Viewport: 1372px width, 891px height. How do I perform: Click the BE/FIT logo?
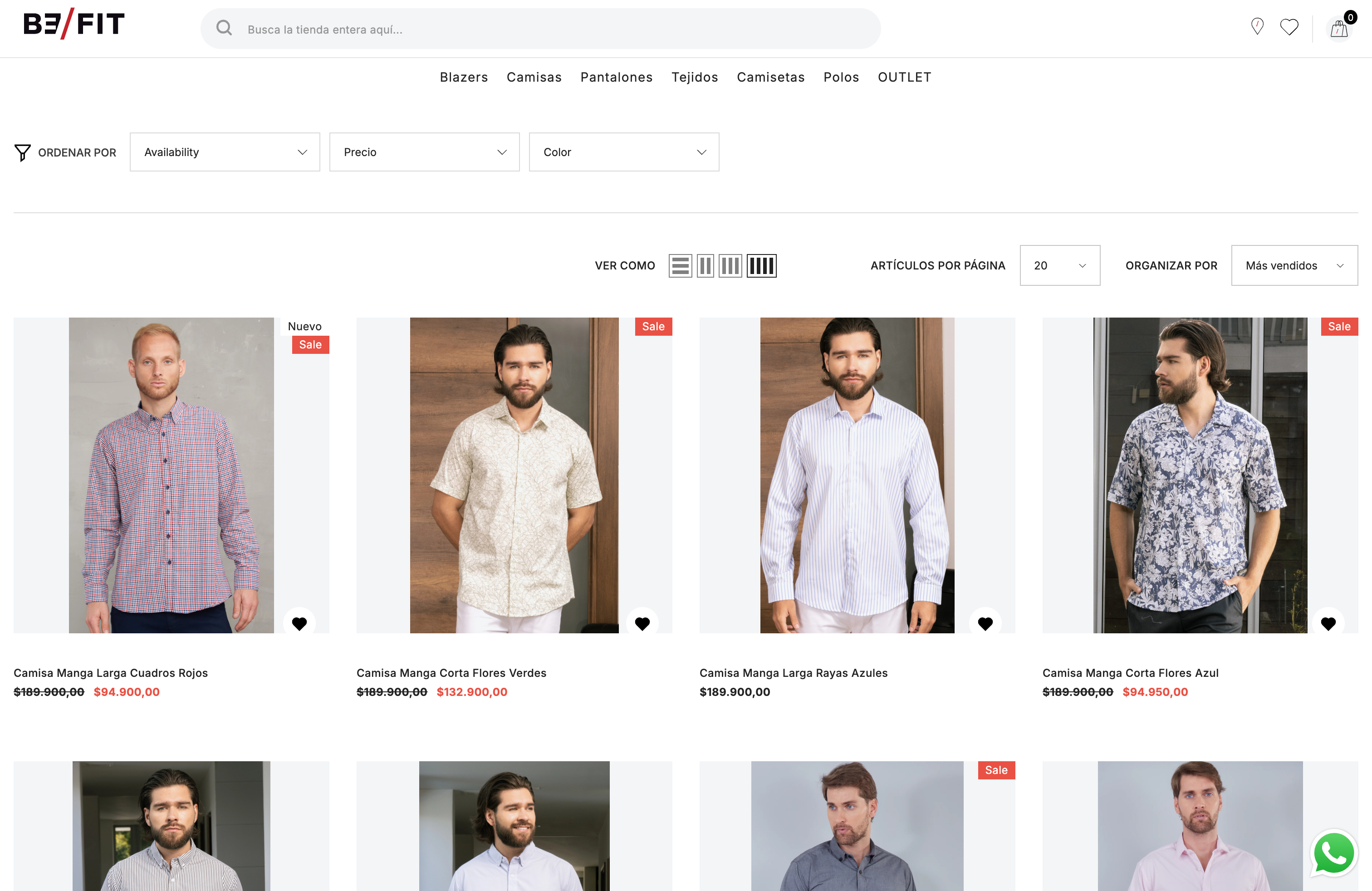pyautogui.click(x=73, y=24)
